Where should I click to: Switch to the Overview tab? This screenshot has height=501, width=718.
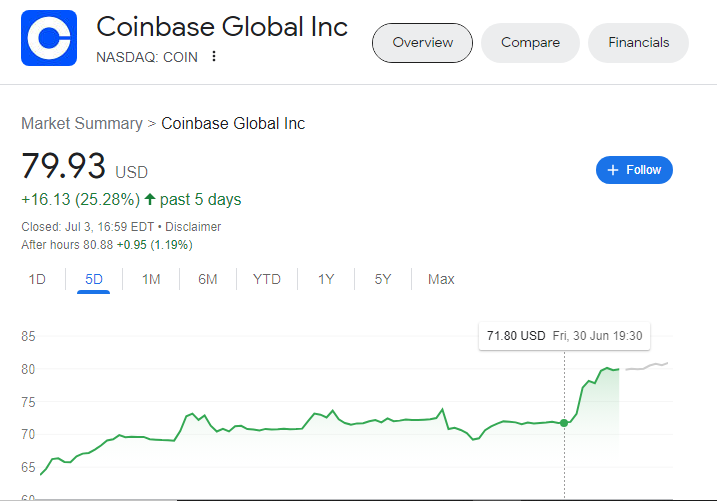(x=422, y=43)
